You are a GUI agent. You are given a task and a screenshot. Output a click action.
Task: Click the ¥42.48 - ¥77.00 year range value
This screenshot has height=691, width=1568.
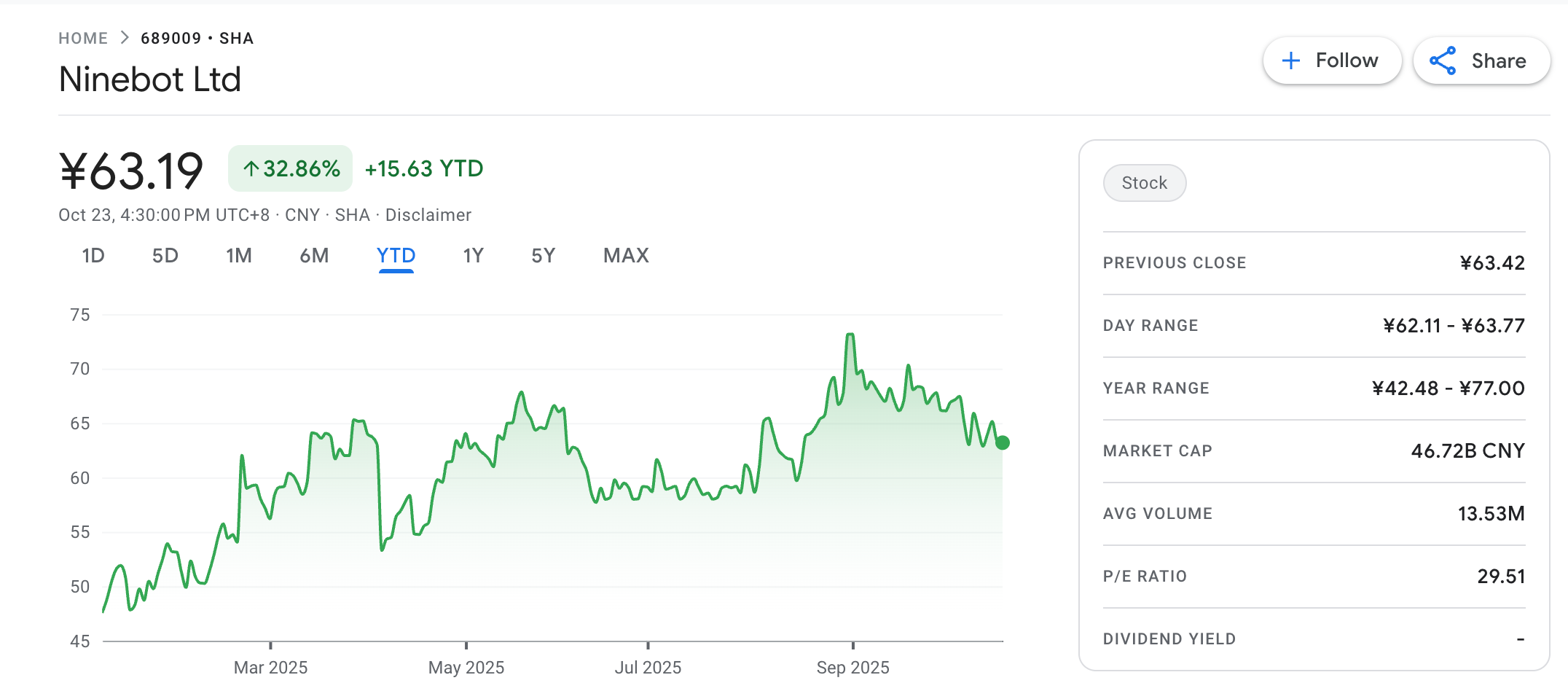point(1449,389)
